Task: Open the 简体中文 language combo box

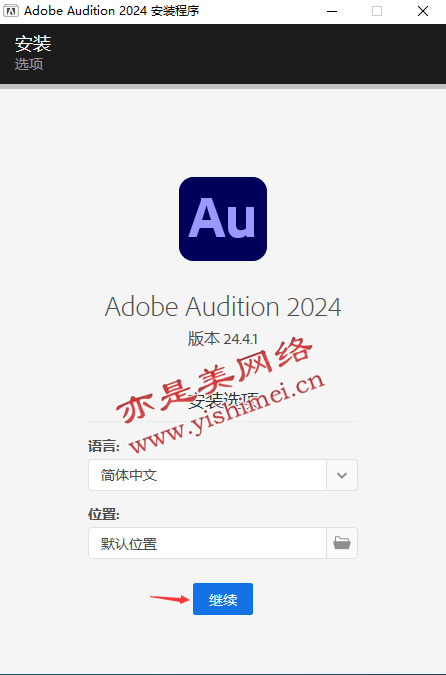Action: [x=223, y=475]
